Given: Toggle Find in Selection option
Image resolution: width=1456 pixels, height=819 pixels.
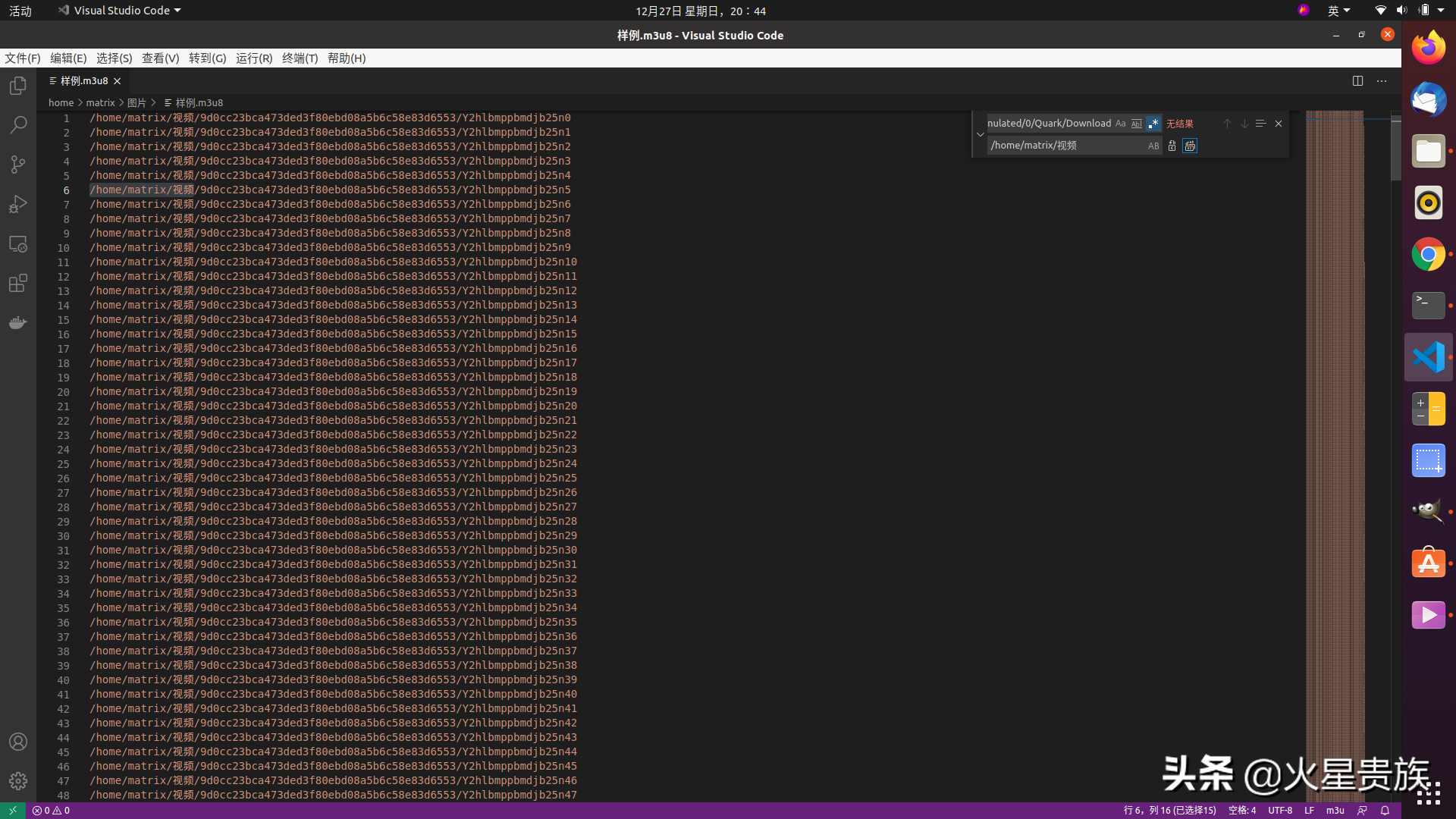Looking at the screenshot, I should tap(1261, 124).
